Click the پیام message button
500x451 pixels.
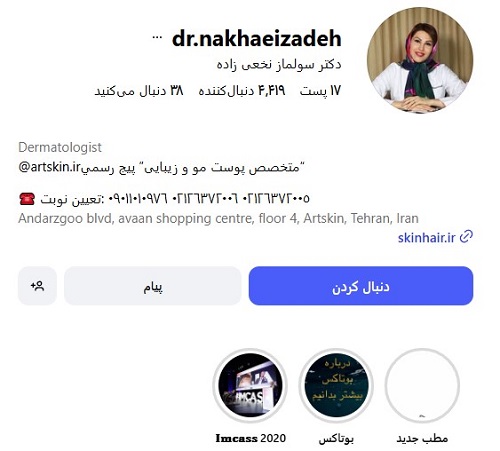[153, 286]
